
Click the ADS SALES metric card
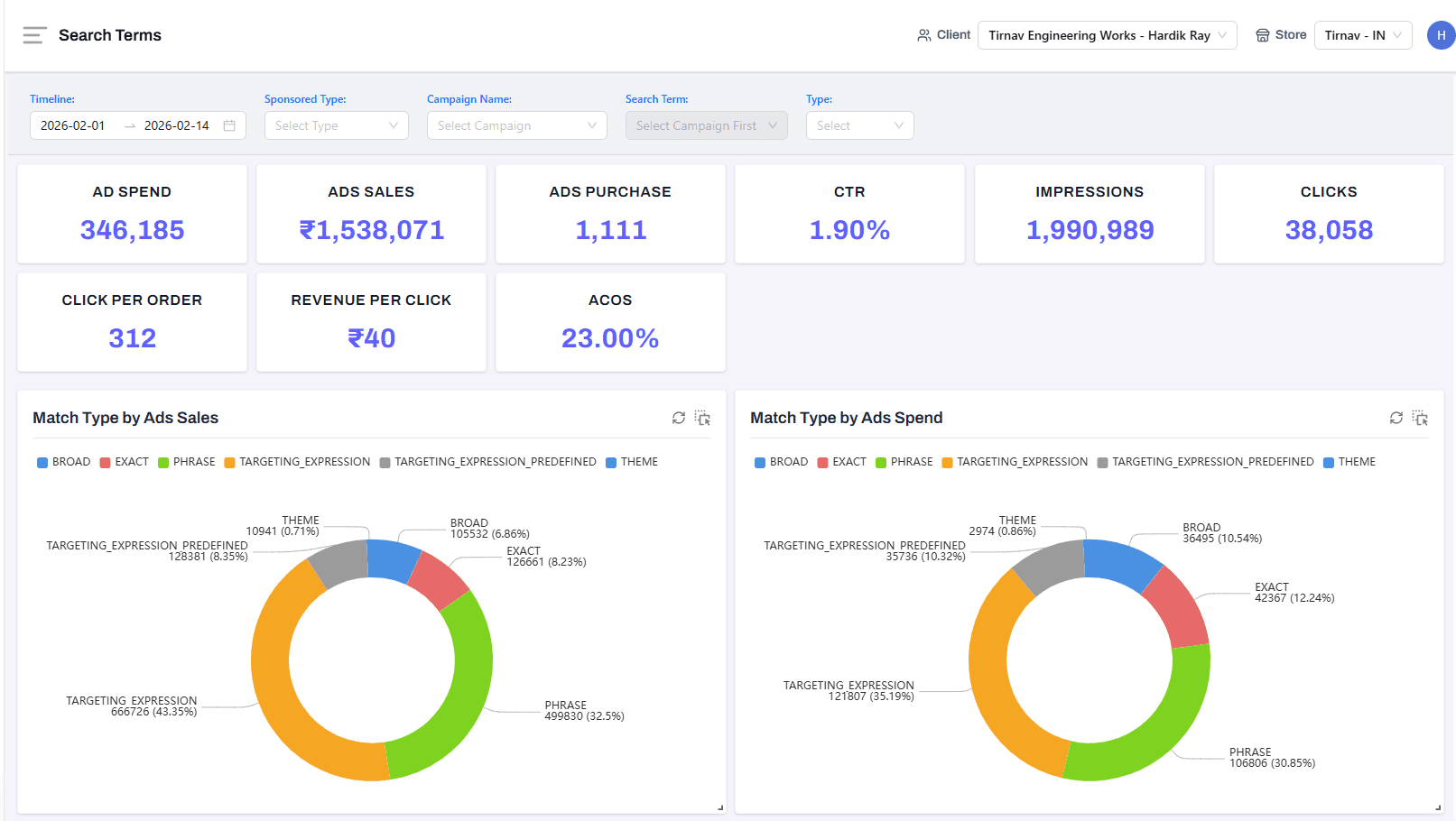(x=371, y=214)
